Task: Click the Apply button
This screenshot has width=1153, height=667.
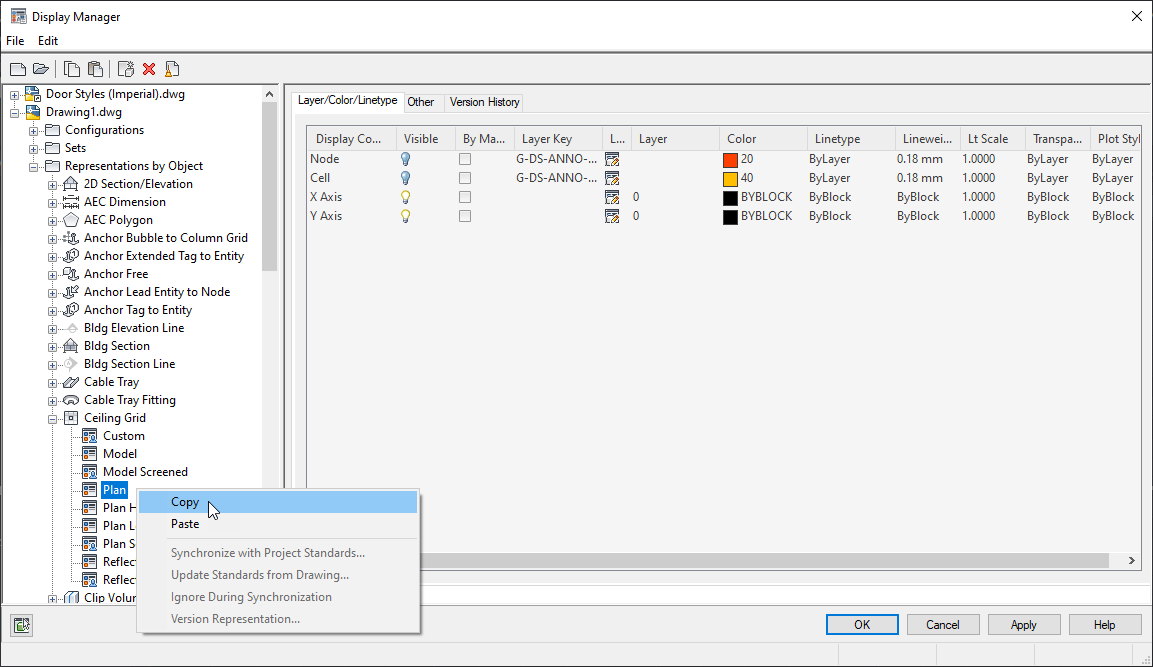Action: [1023, 624]
